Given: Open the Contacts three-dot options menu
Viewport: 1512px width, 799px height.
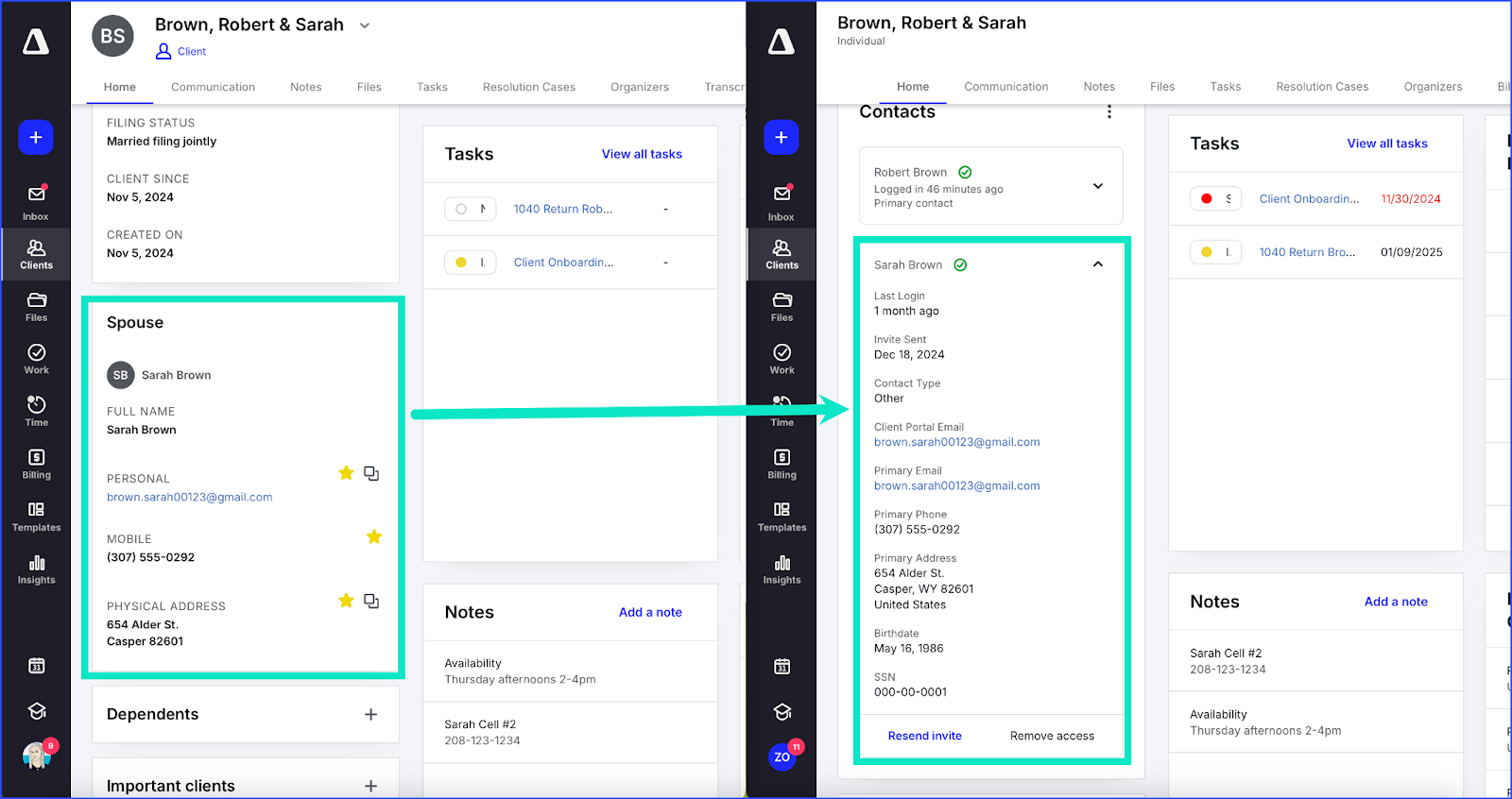Looking at the screenshot, I should pyautogui.click(x=1108, y=112).
